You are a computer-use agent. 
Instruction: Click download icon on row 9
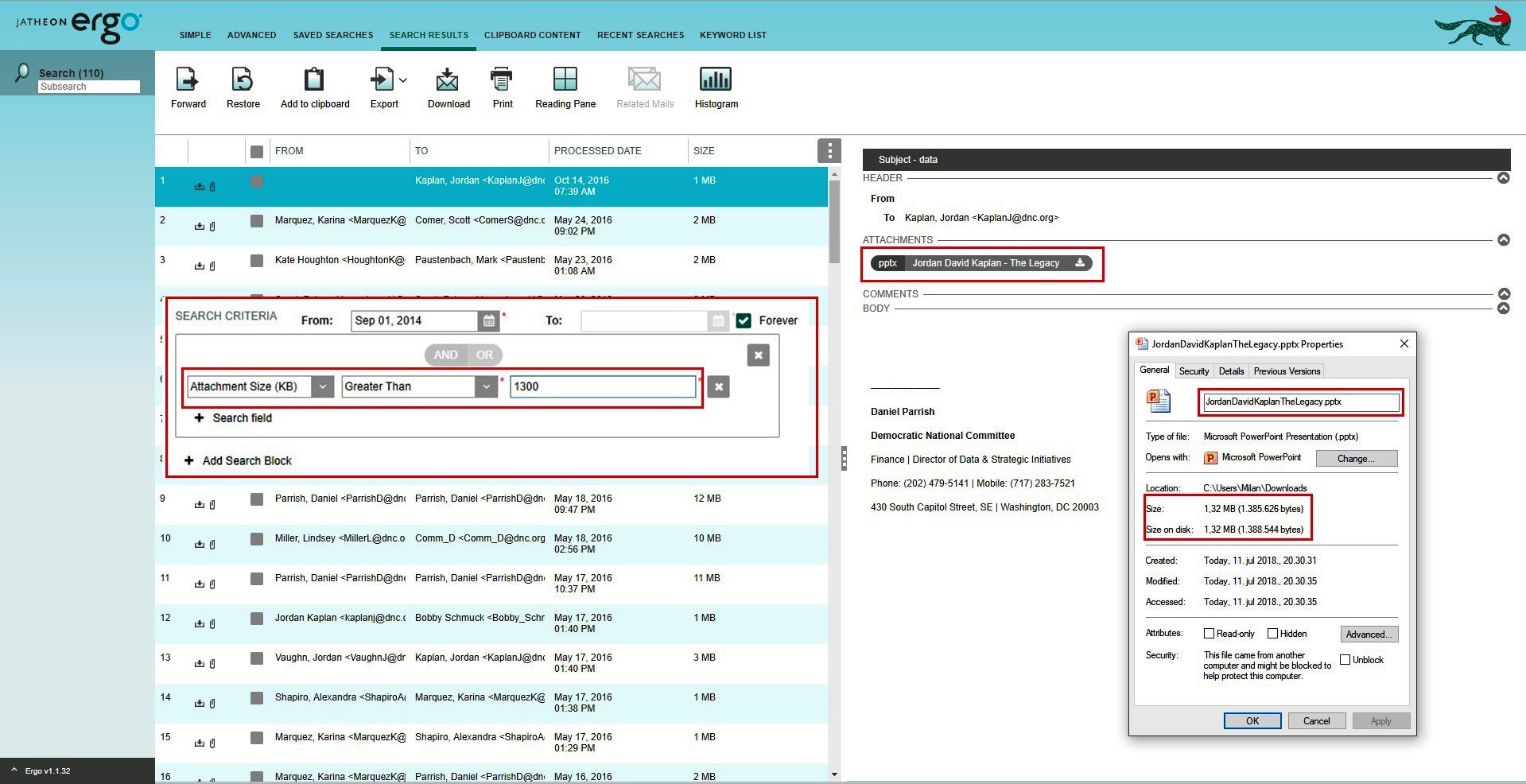(x=200, y=504)
